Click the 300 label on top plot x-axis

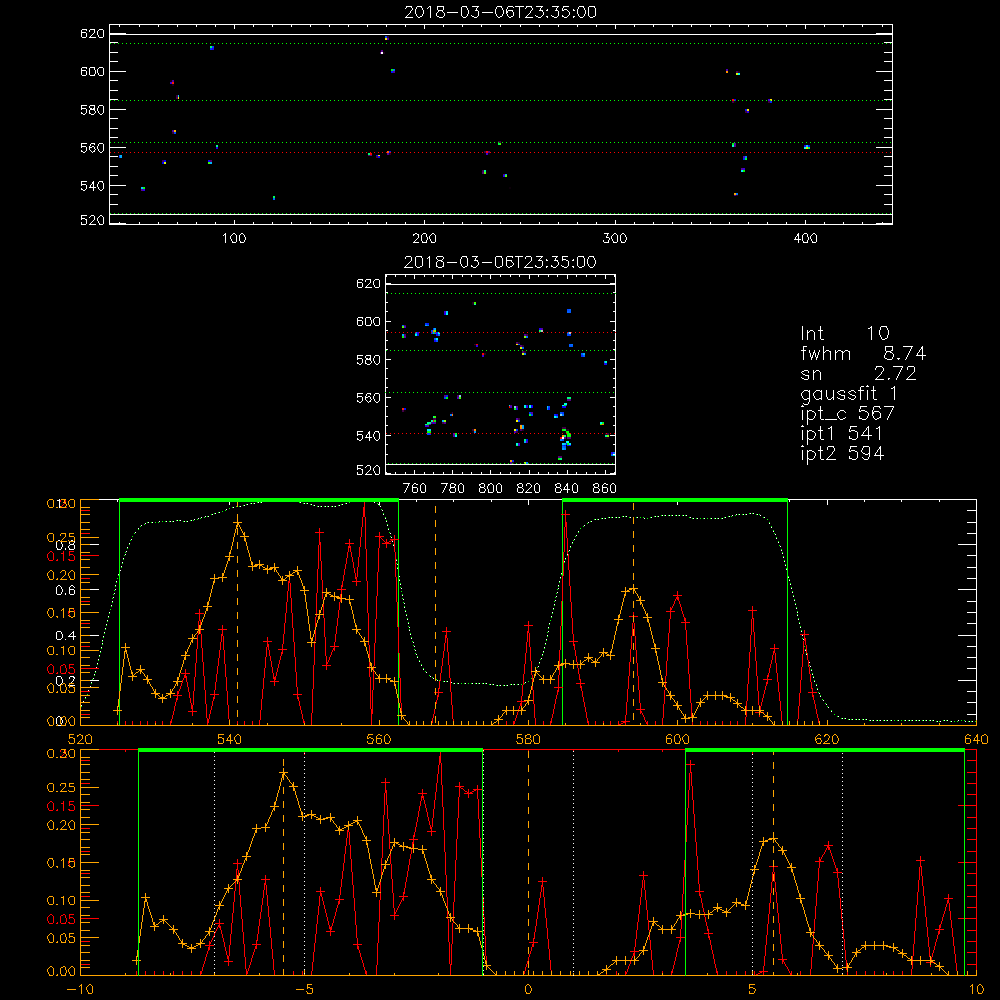click(x=615, y=239)
